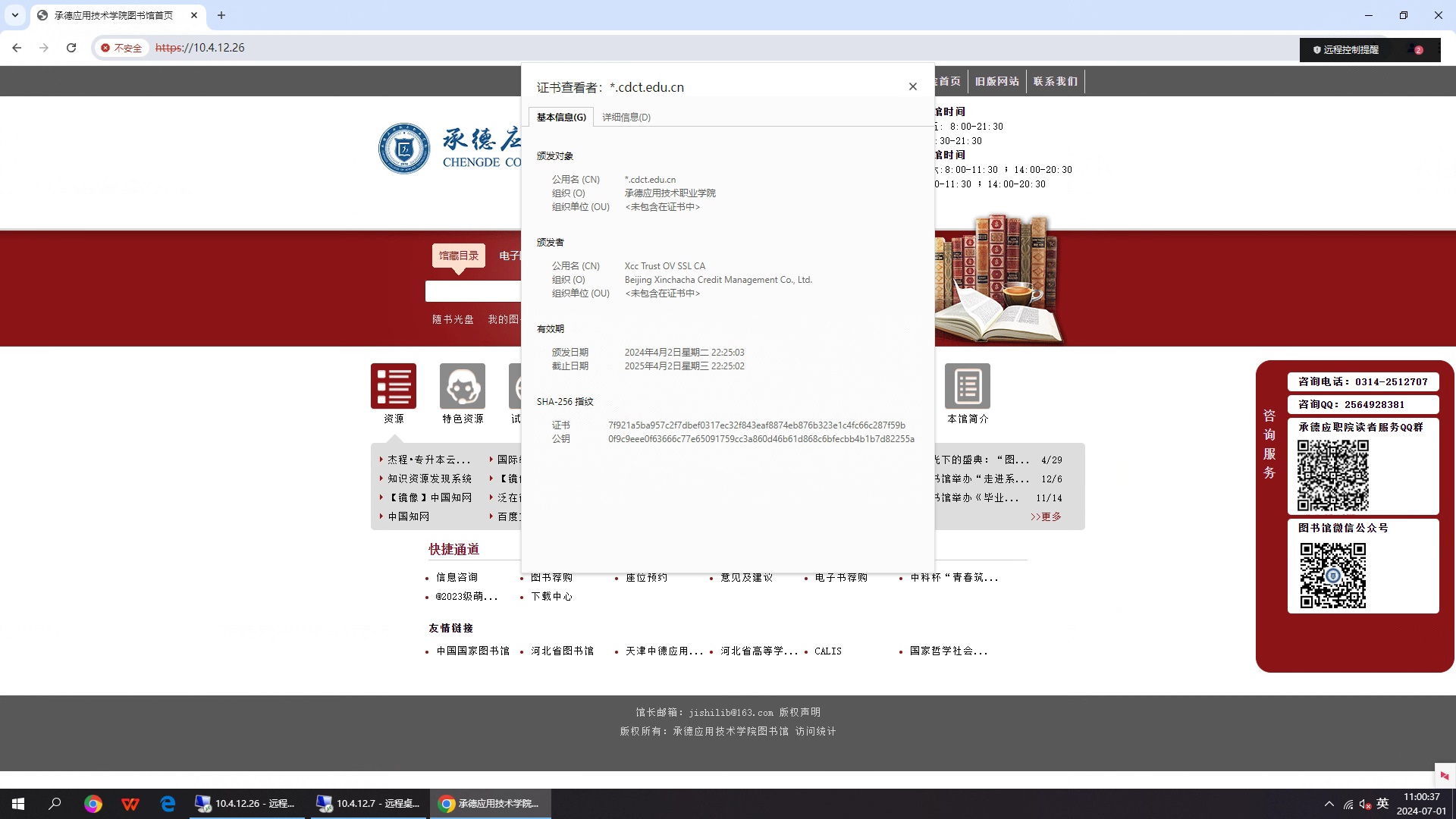Click the 资源 red list icon
Viewport: 1456px width, 819px height.
[393, 386]
